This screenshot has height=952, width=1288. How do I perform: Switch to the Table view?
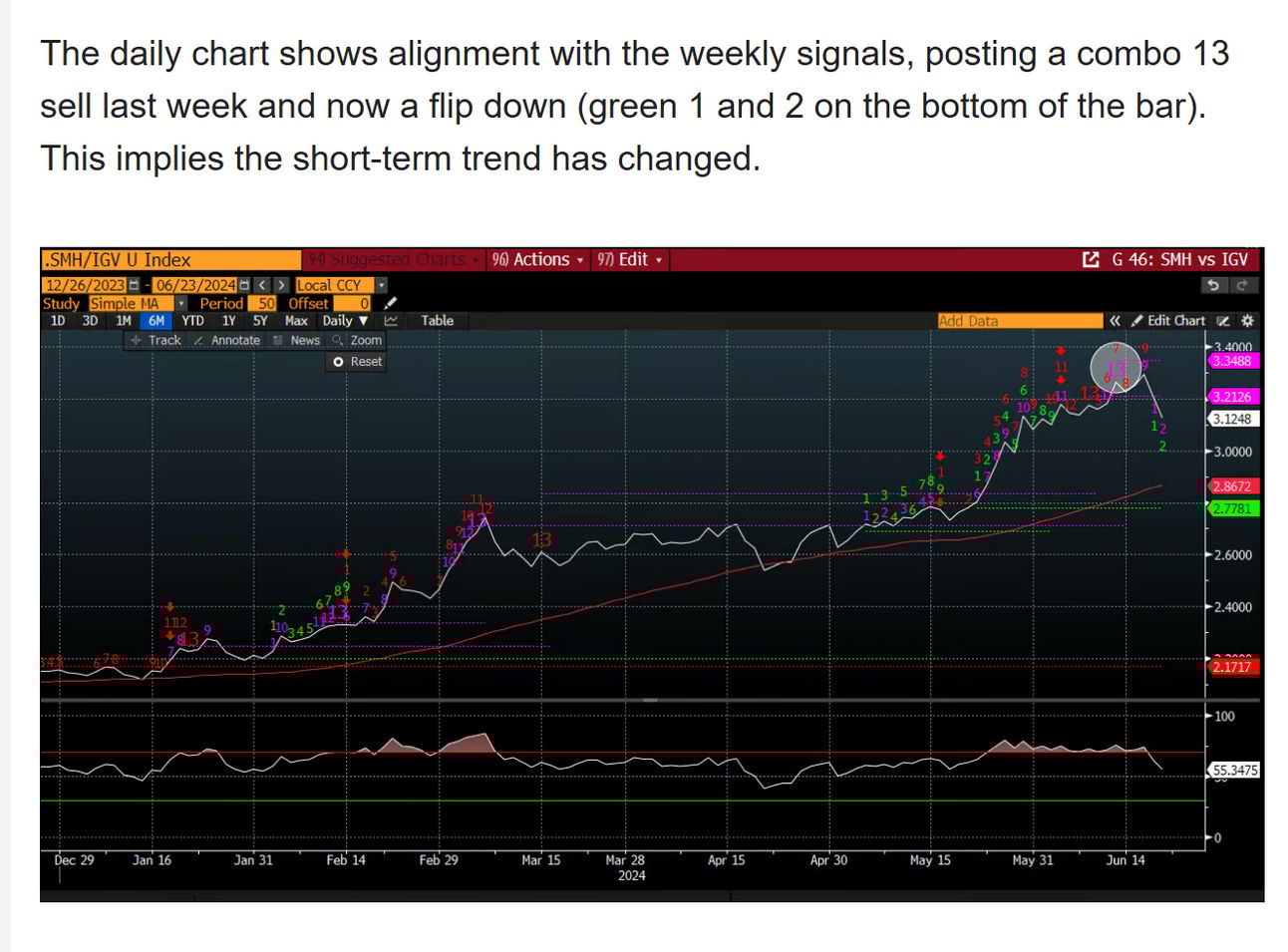(437, 321)
